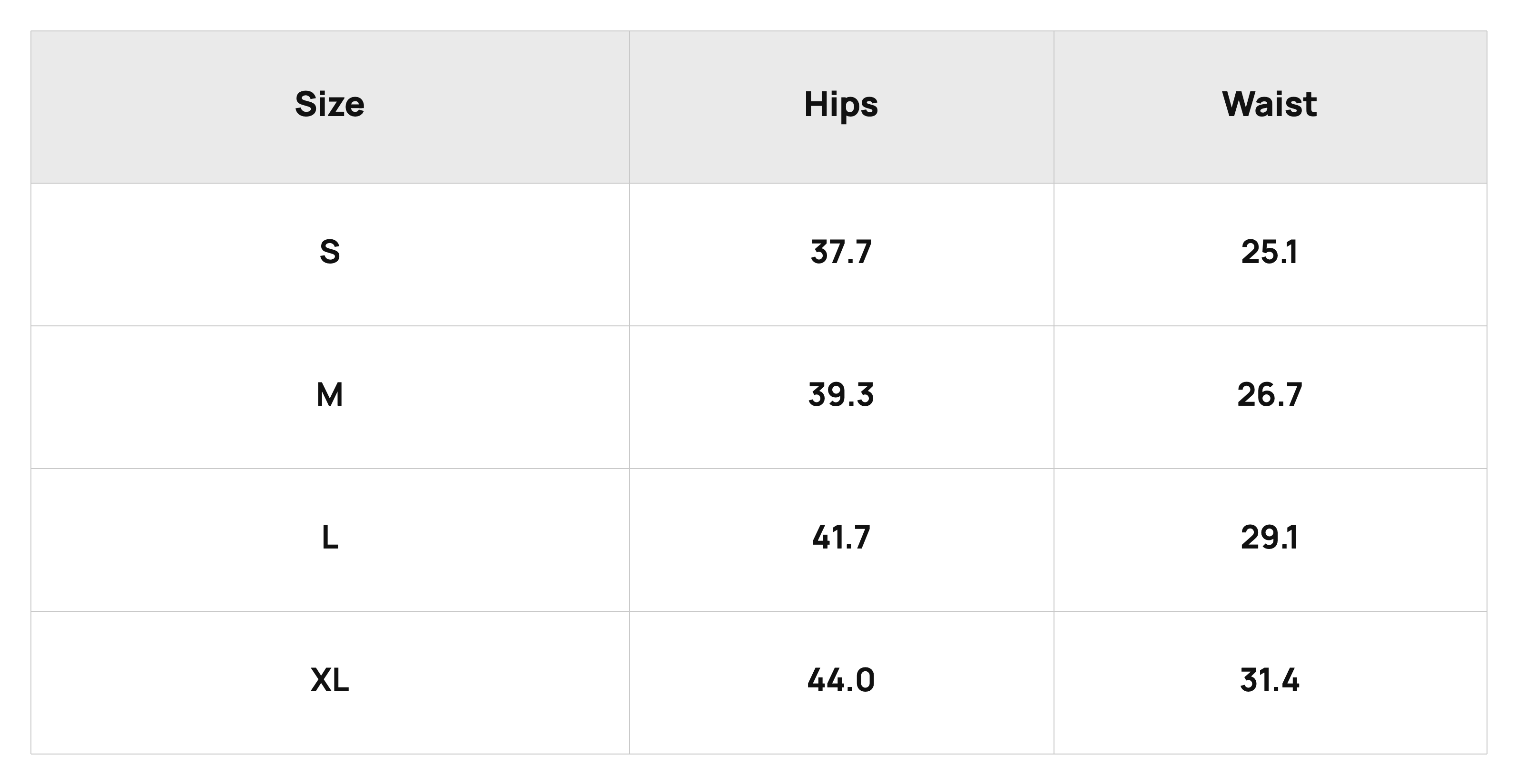Screen dimensions: 1517x784
Task: Click the Waist column header
Action: pos(1270,107)
